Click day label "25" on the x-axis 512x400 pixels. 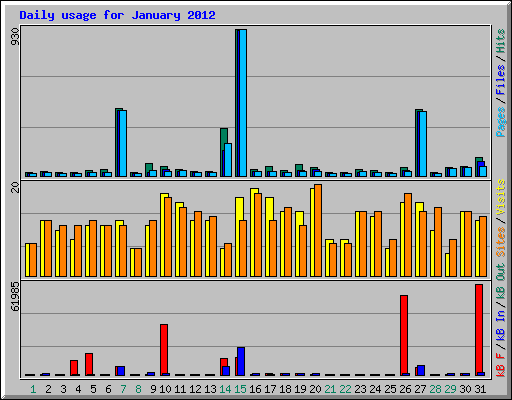(x=390, y=389)
